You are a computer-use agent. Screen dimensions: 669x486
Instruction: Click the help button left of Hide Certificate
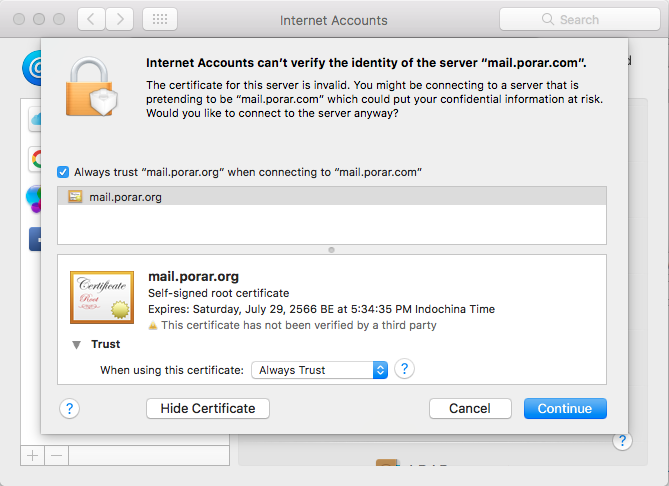(70, 408)
